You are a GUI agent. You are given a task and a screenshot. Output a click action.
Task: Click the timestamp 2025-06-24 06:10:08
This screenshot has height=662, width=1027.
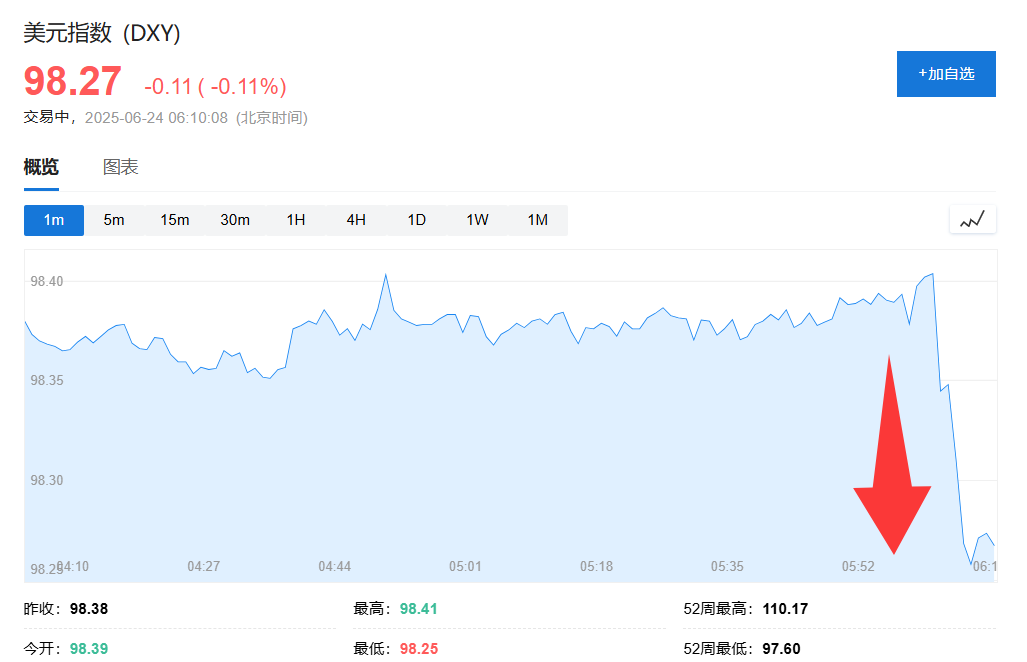point(157,118)
